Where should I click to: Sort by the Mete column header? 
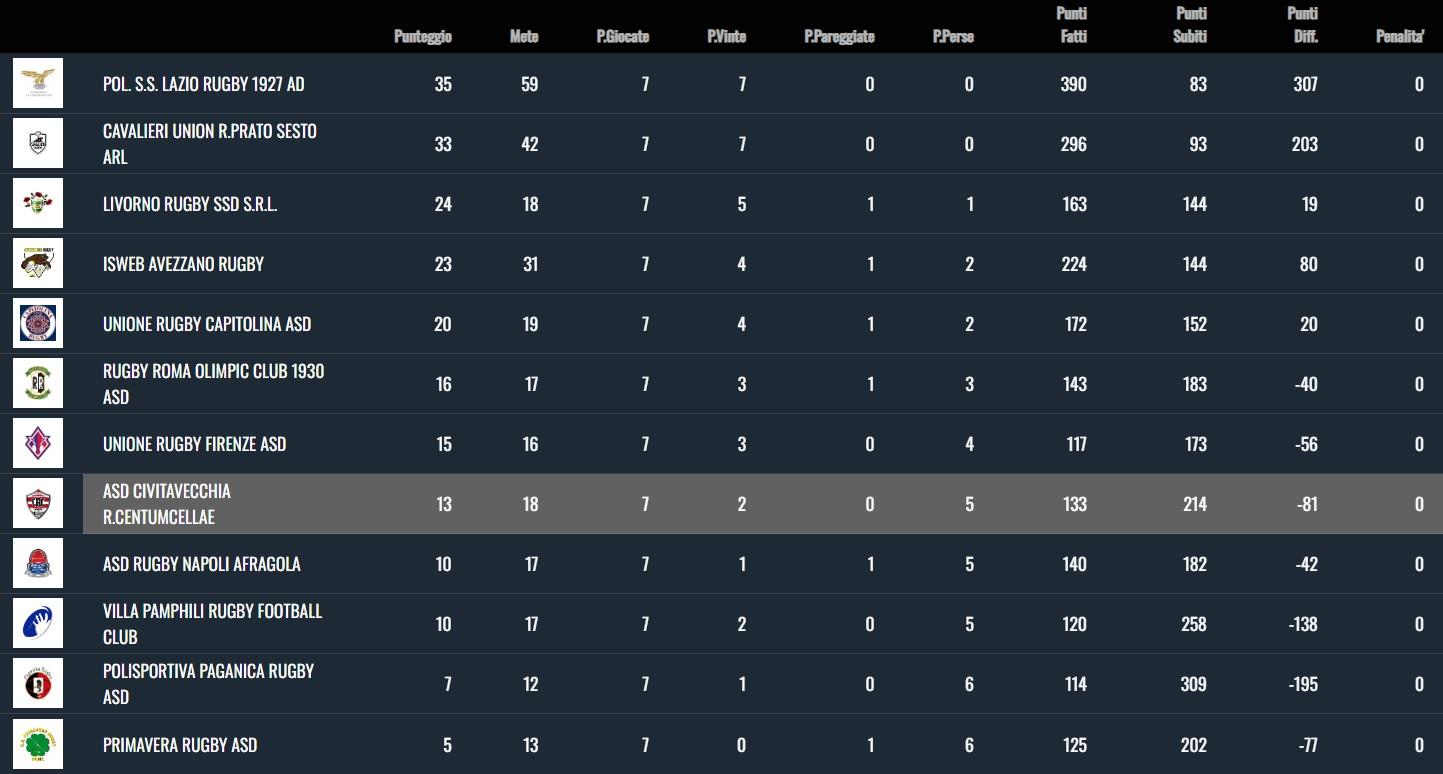[x=524, y=37]
